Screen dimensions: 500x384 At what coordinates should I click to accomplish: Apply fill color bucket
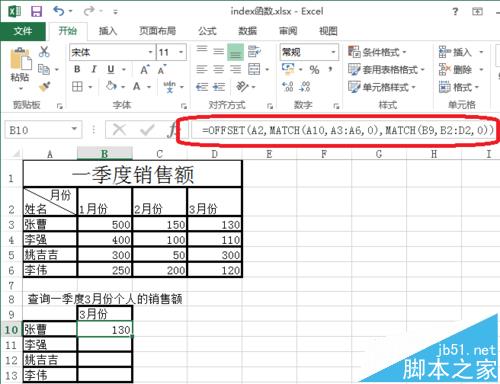(111, 86)
